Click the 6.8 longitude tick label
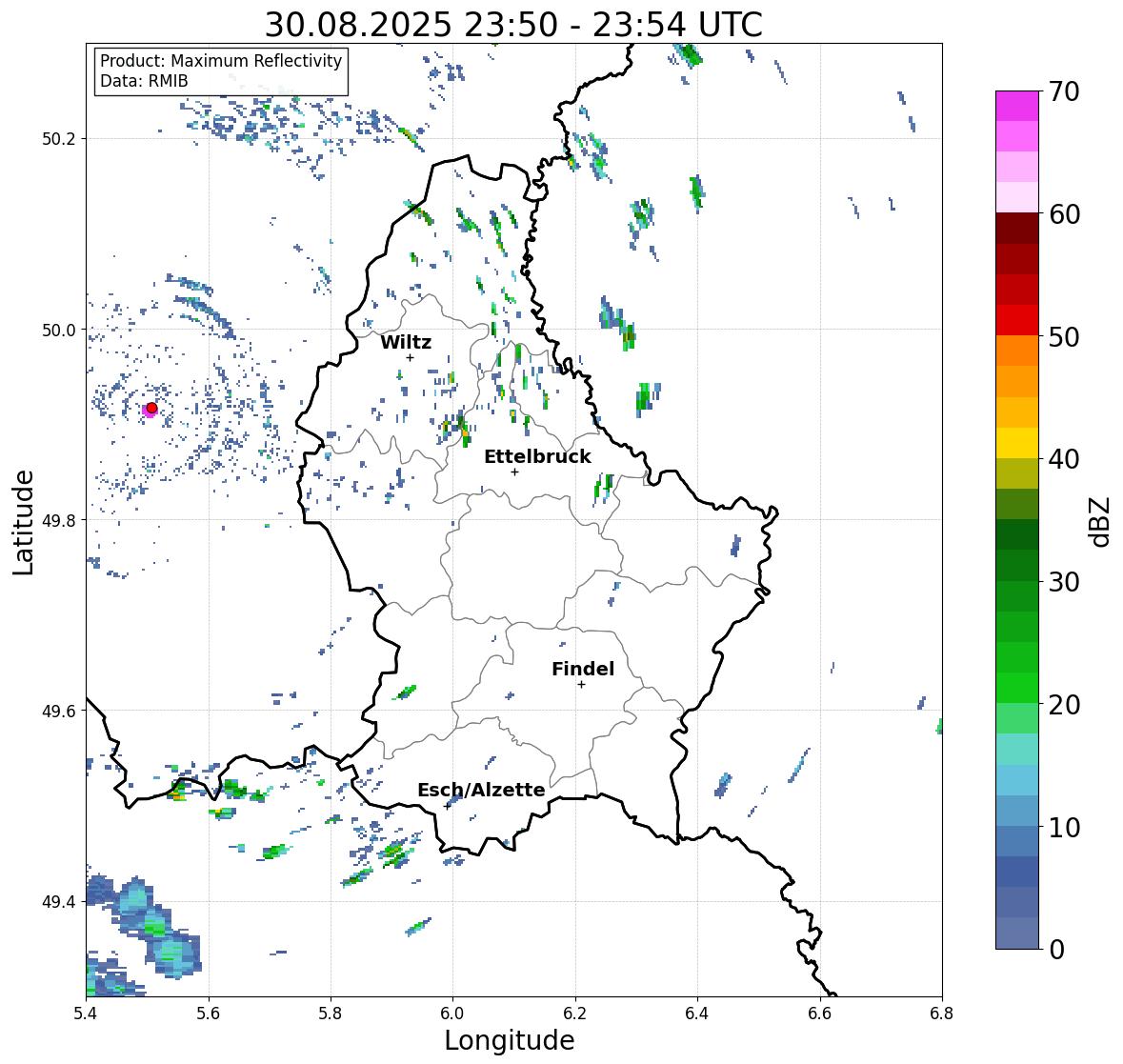 point(942,1014)
